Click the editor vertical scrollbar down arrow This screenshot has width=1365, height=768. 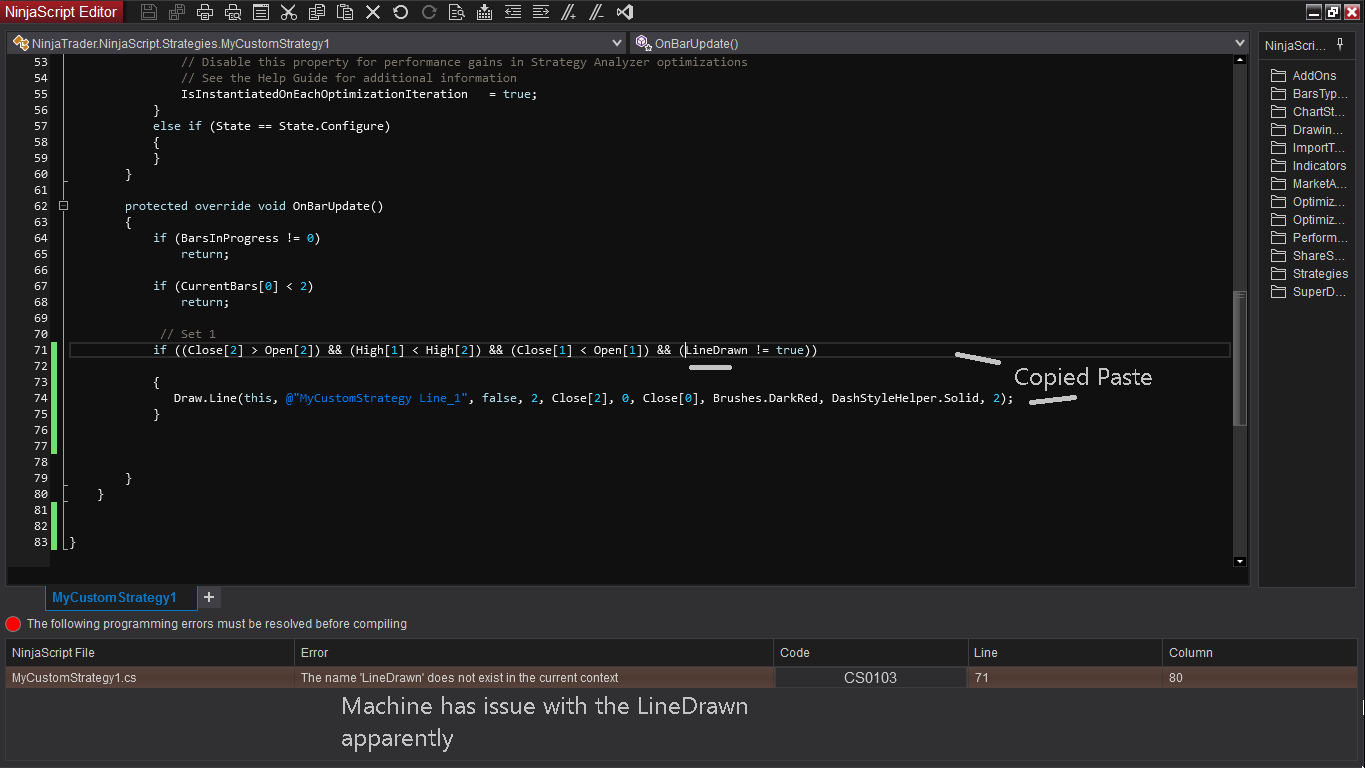tap(1240, 562)
